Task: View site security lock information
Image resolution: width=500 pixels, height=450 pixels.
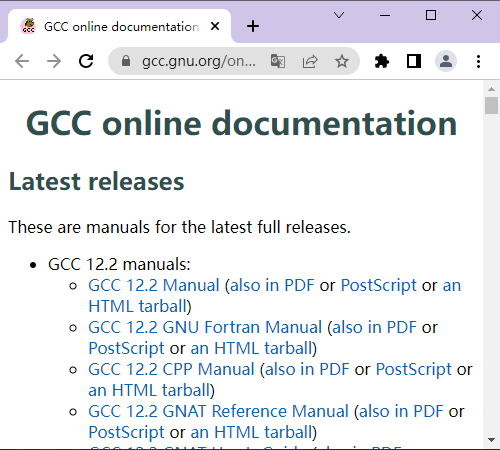Action: (x=126, y=61)
